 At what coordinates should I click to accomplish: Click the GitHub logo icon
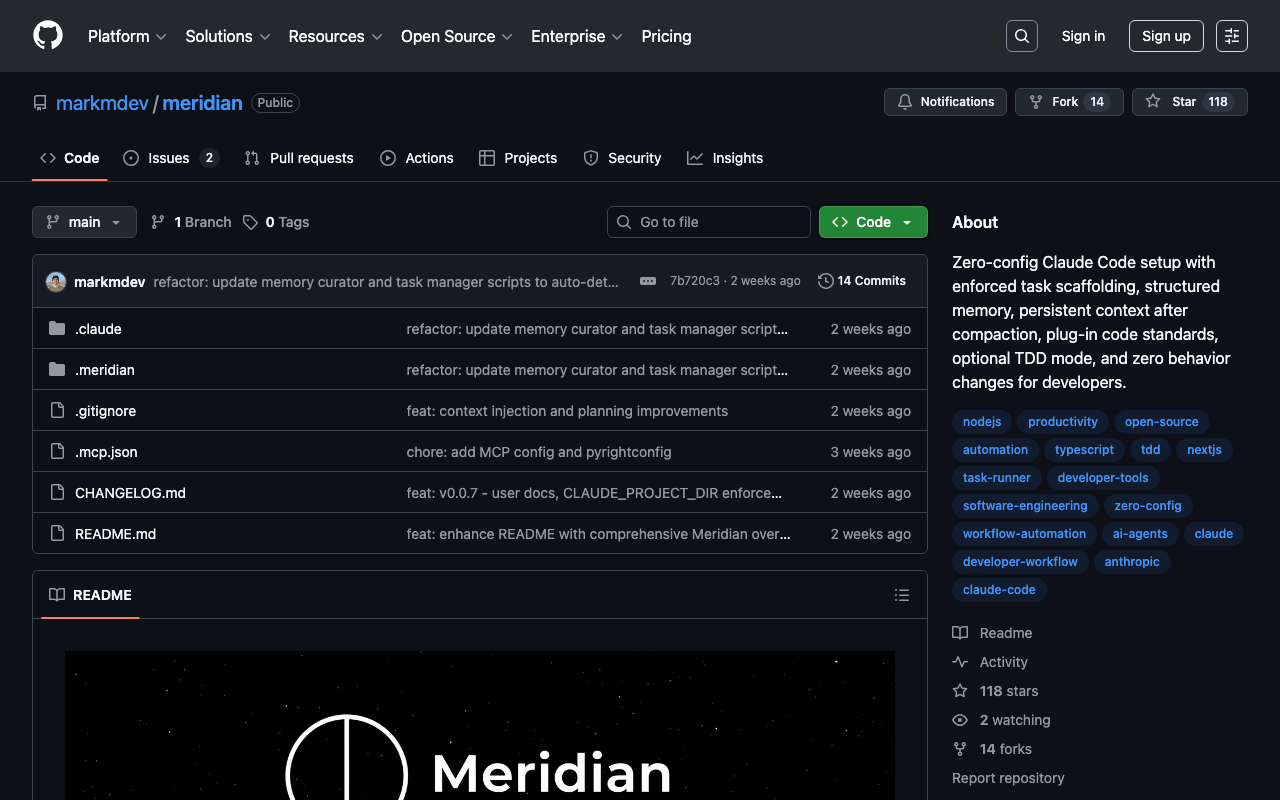click(48, 36)
